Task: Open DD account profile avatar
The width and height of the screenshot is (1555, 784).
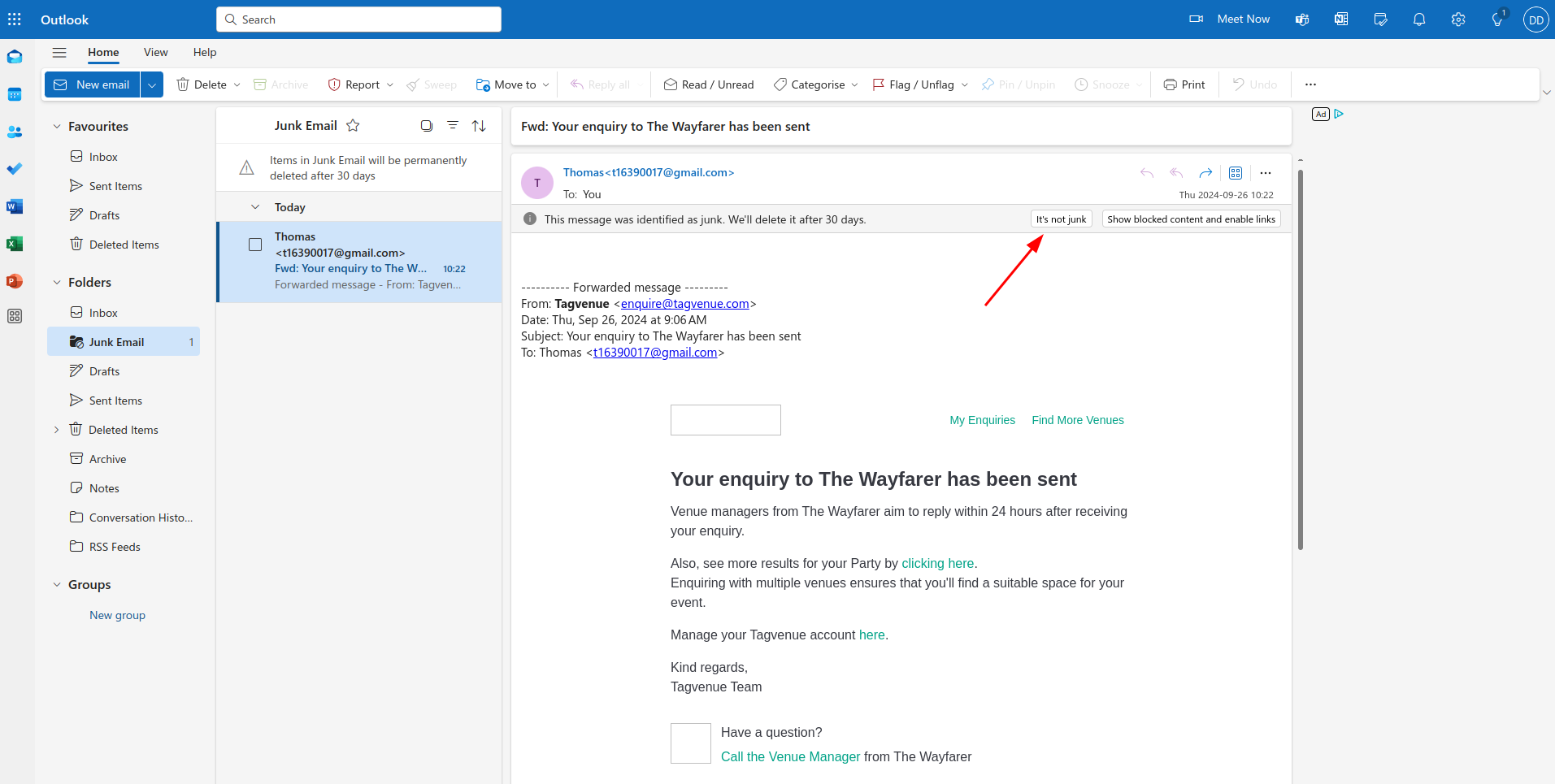Action: click(x=1535, y=19)
